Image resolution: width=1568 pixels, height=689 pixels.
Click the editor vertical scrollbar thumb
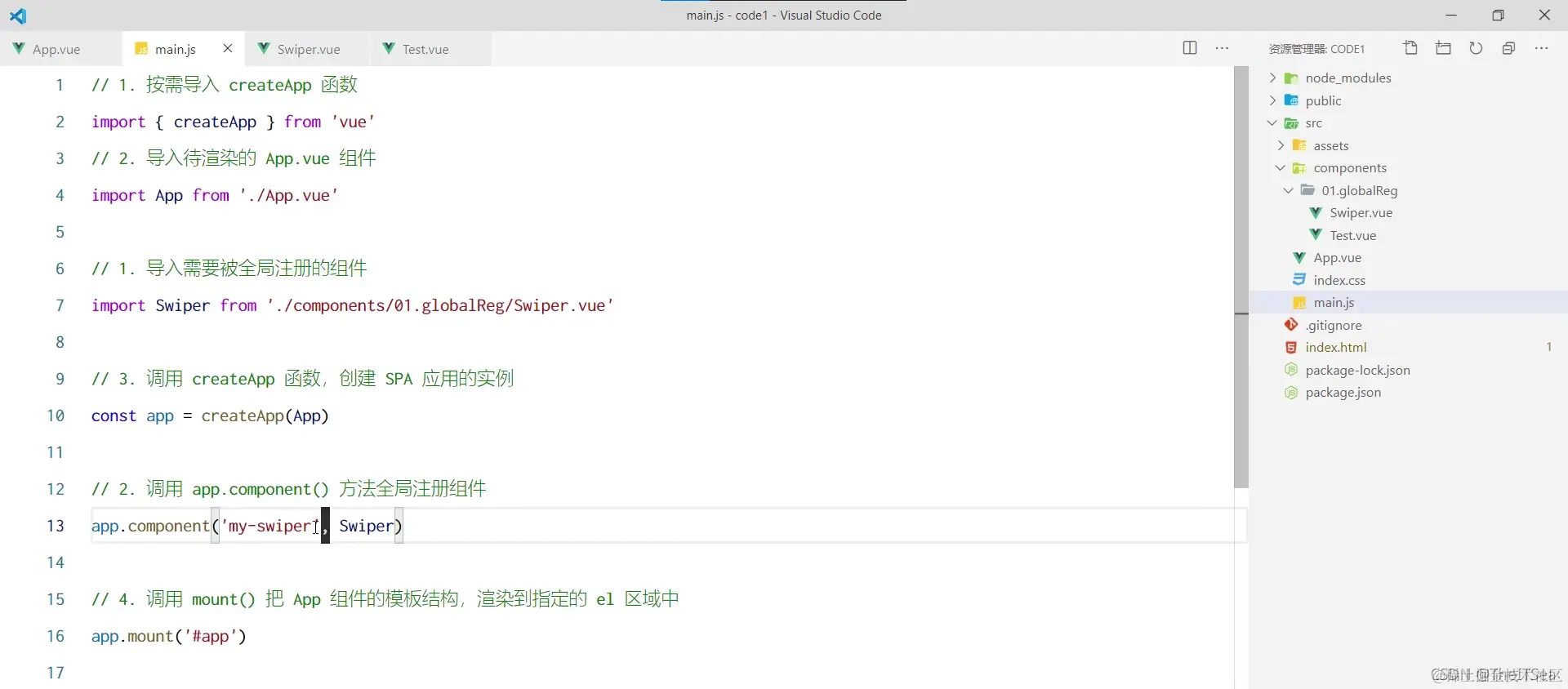point(1241,278)
